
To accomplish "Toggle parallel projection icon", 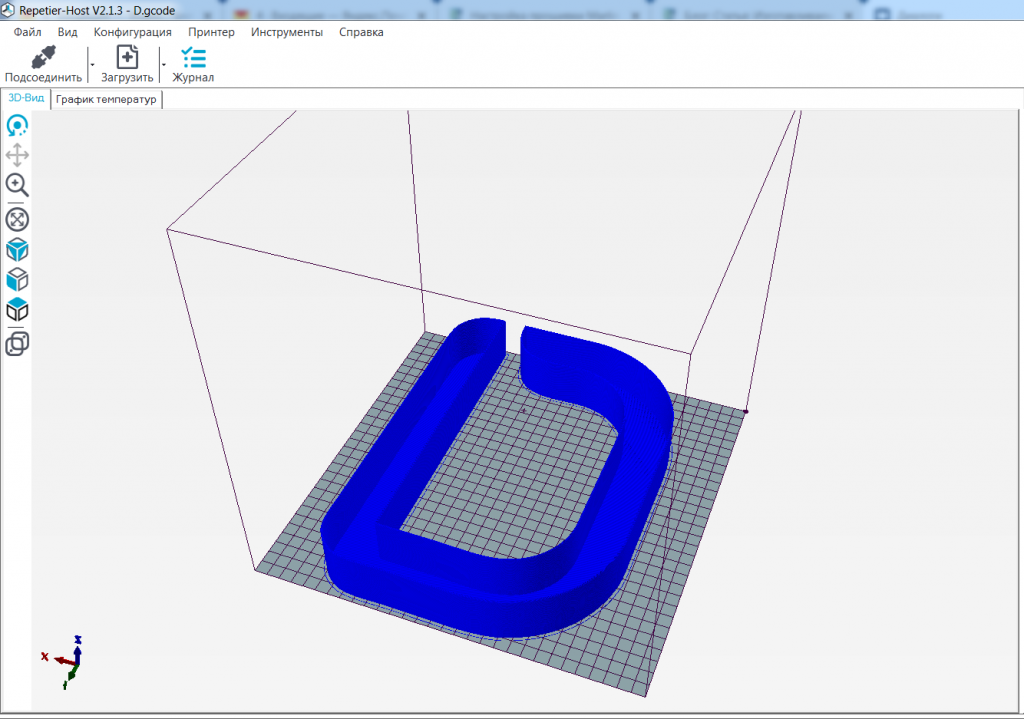I will [x=17, y=344].
